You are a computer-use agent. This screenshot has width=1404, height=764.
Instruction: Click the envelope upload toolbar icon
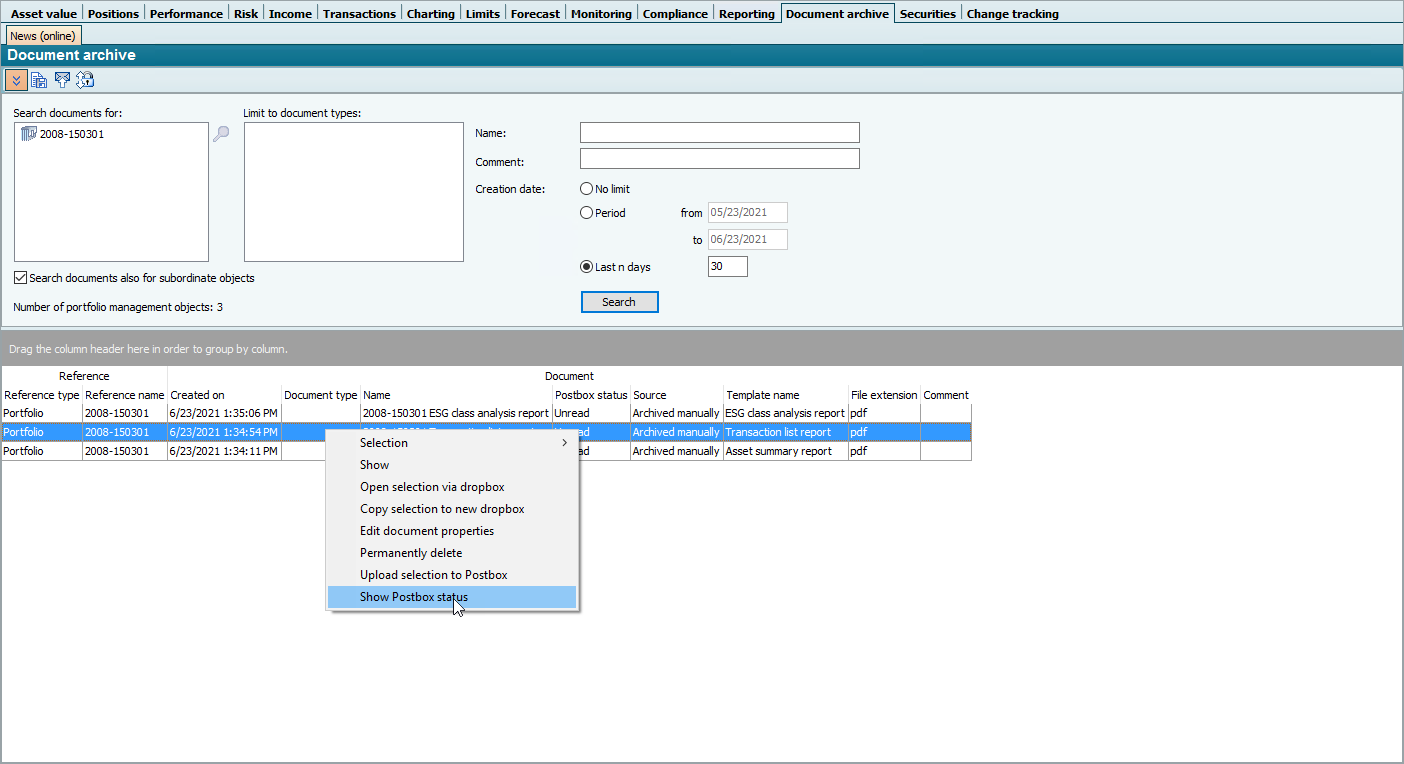click(62, 80)
